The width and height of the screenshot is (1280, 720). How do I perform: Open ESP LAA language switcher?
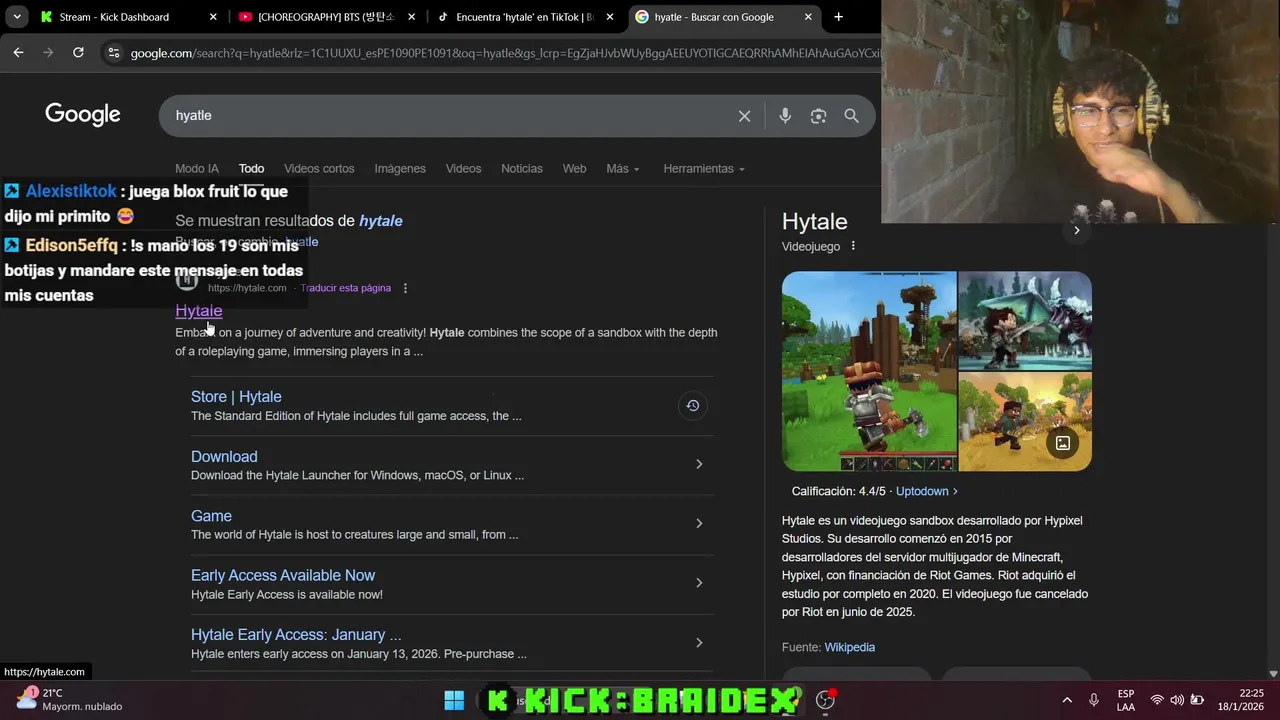click(x=1126, y=700)
